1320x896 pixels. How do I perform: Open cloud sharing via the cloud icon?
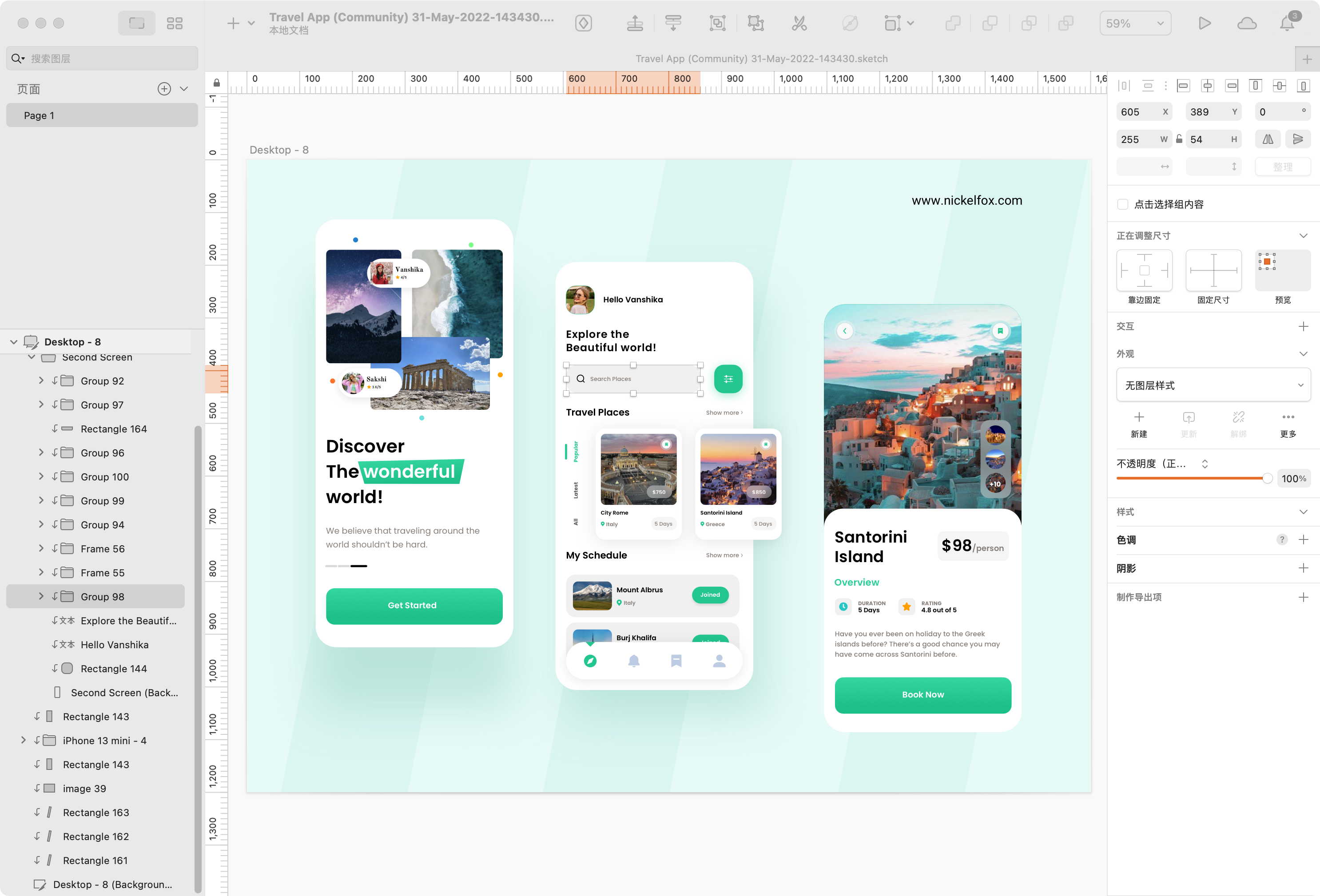(x=1247, y=23)
